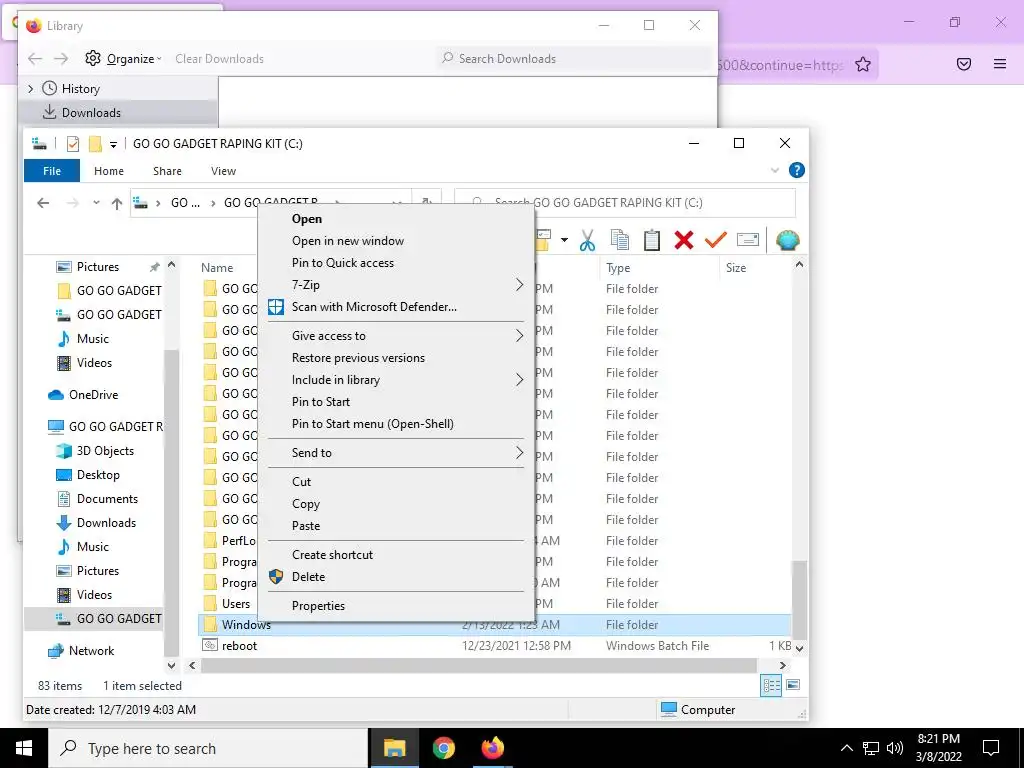The image size is (1024, 768).
Task: Click the horizontal scrollbar of file list
Action: (479, 665)
